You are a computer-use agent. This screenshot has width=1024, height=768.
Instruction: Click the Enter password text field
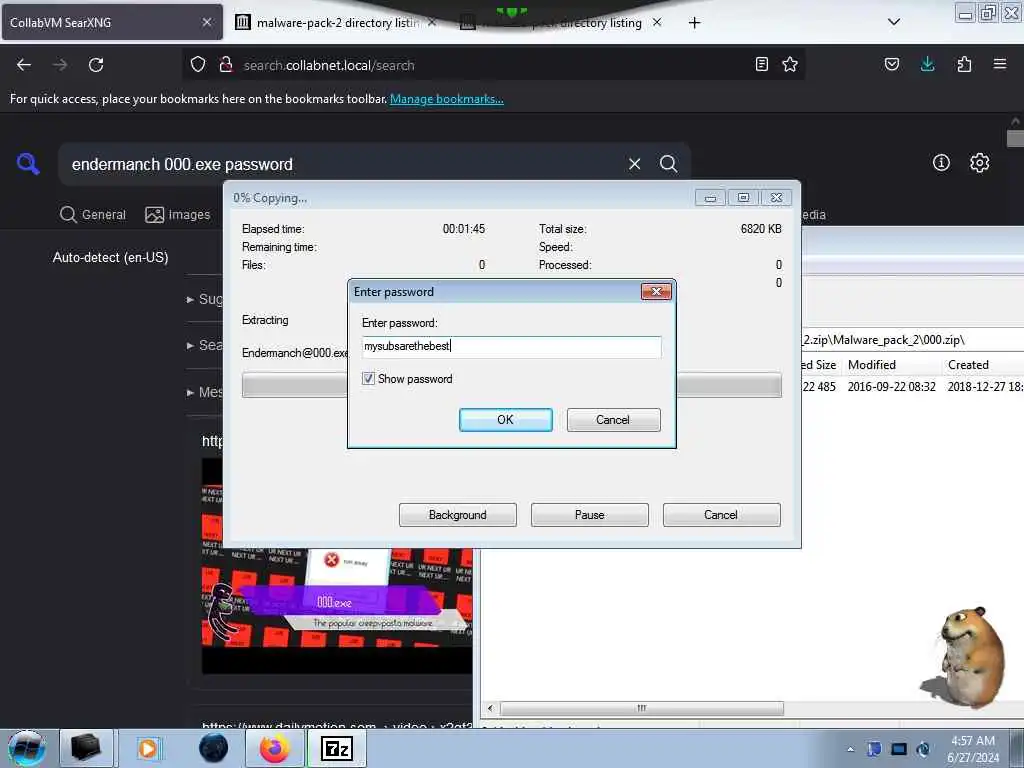pos(511,346)
